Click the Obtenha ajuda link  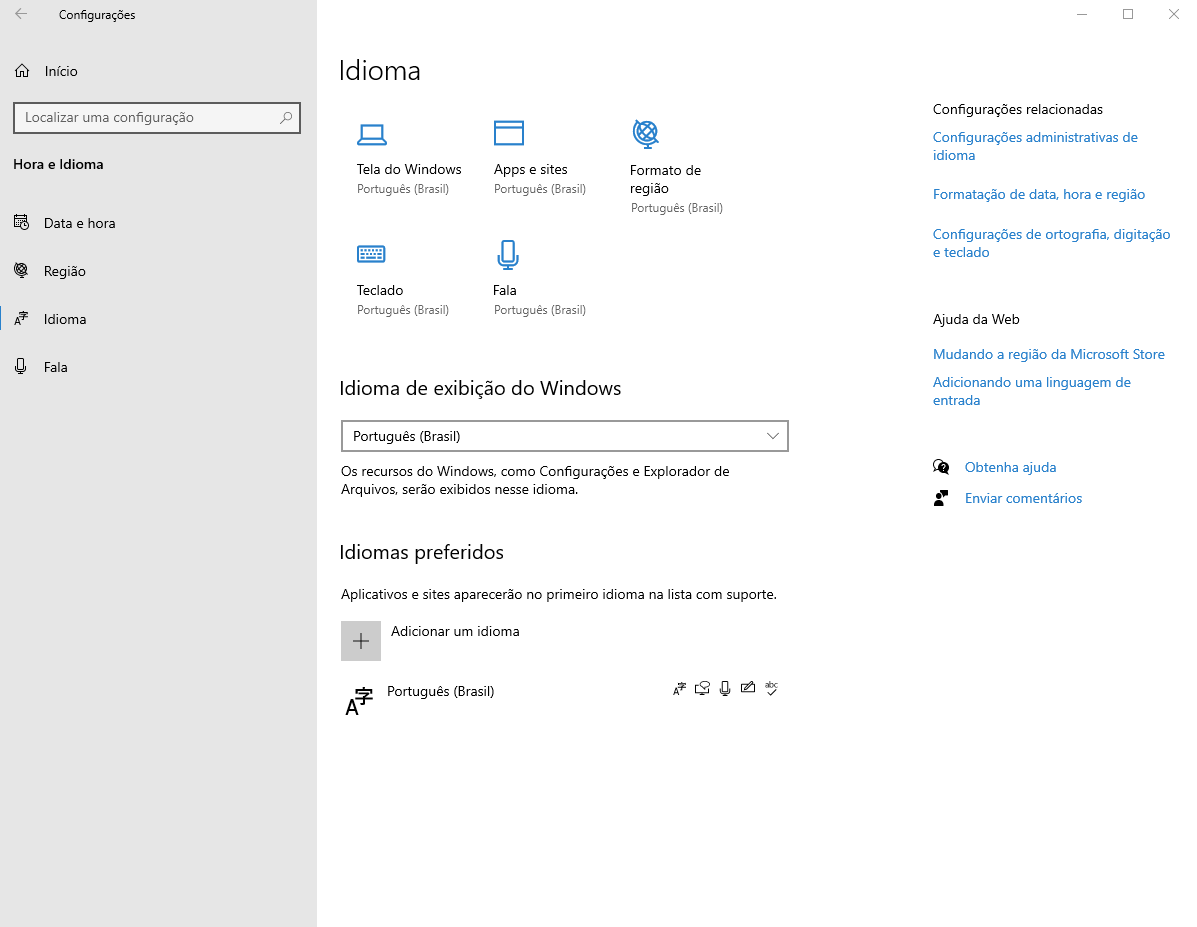coord(1010,467)
